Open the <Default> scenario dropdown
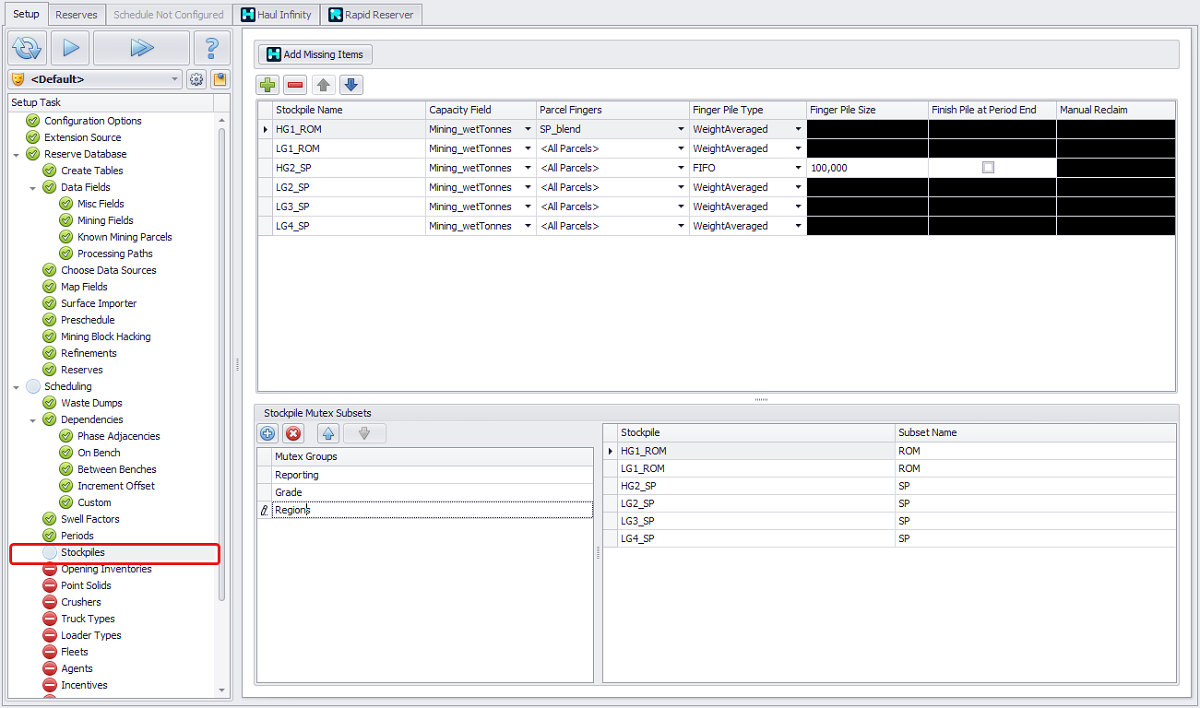Screen dimensions: 1200x708 pyautogui.click(x=175, y=79)
